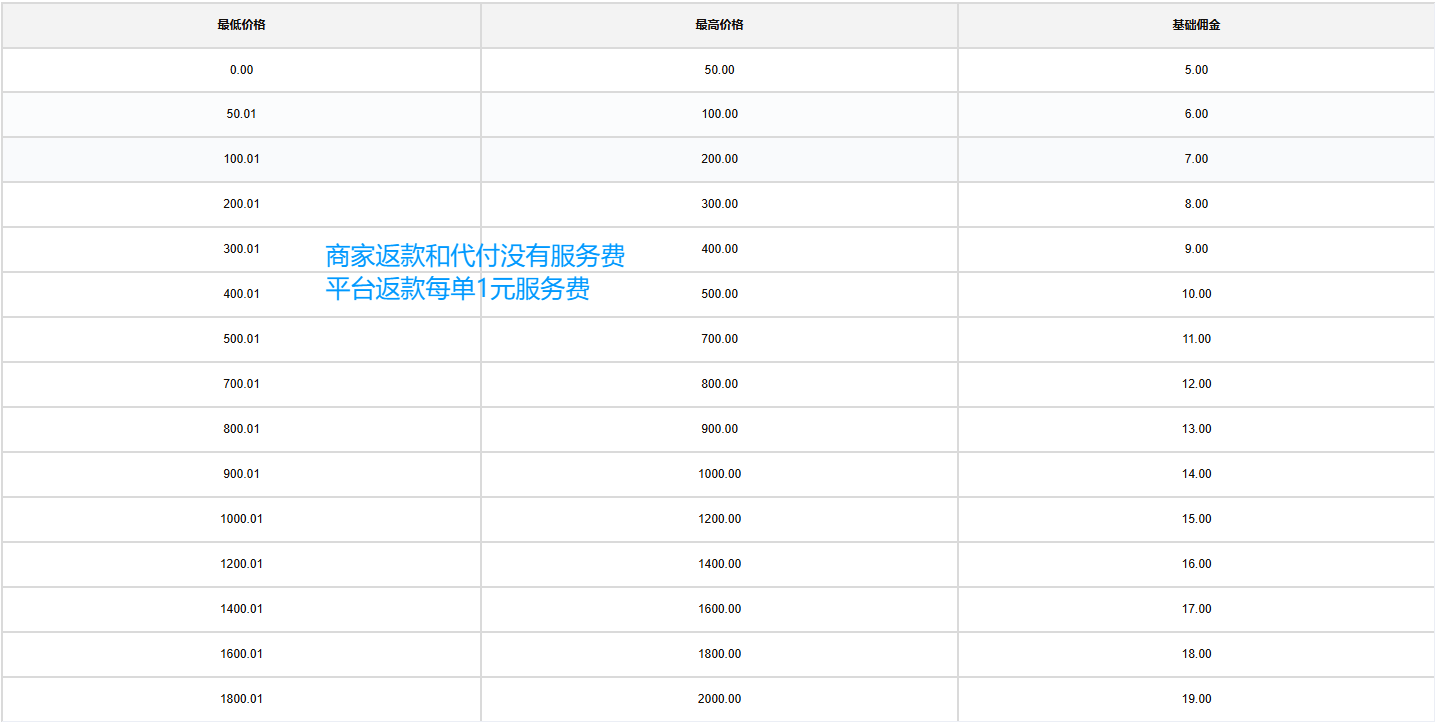Select the 18.00 commission cell

click(1196, 654)
